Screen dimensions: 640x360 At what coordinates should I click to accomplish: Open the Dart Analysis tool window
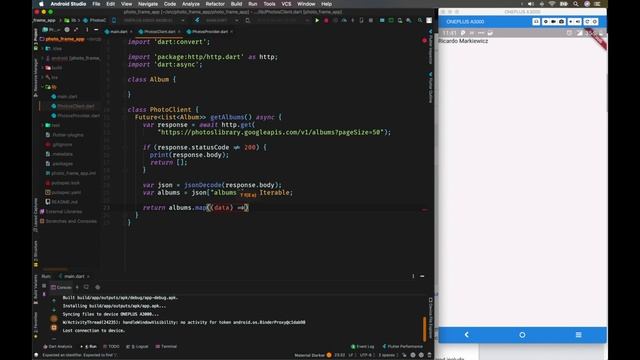pos(58,347)
